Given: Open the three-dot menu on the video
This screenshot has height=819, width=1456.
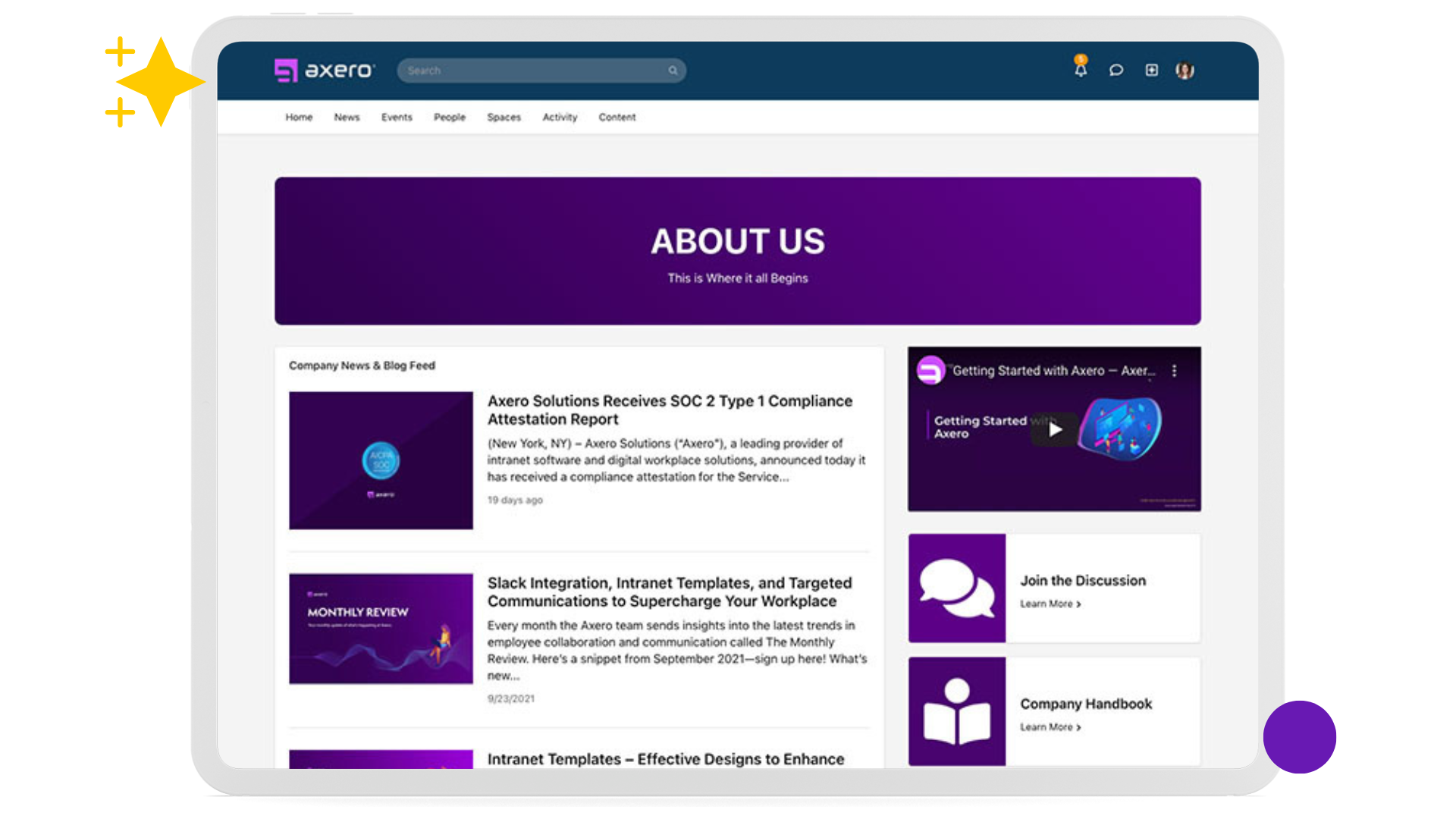Looking at the screenshot, I should pyautogui.click(x=1175, y=371).
